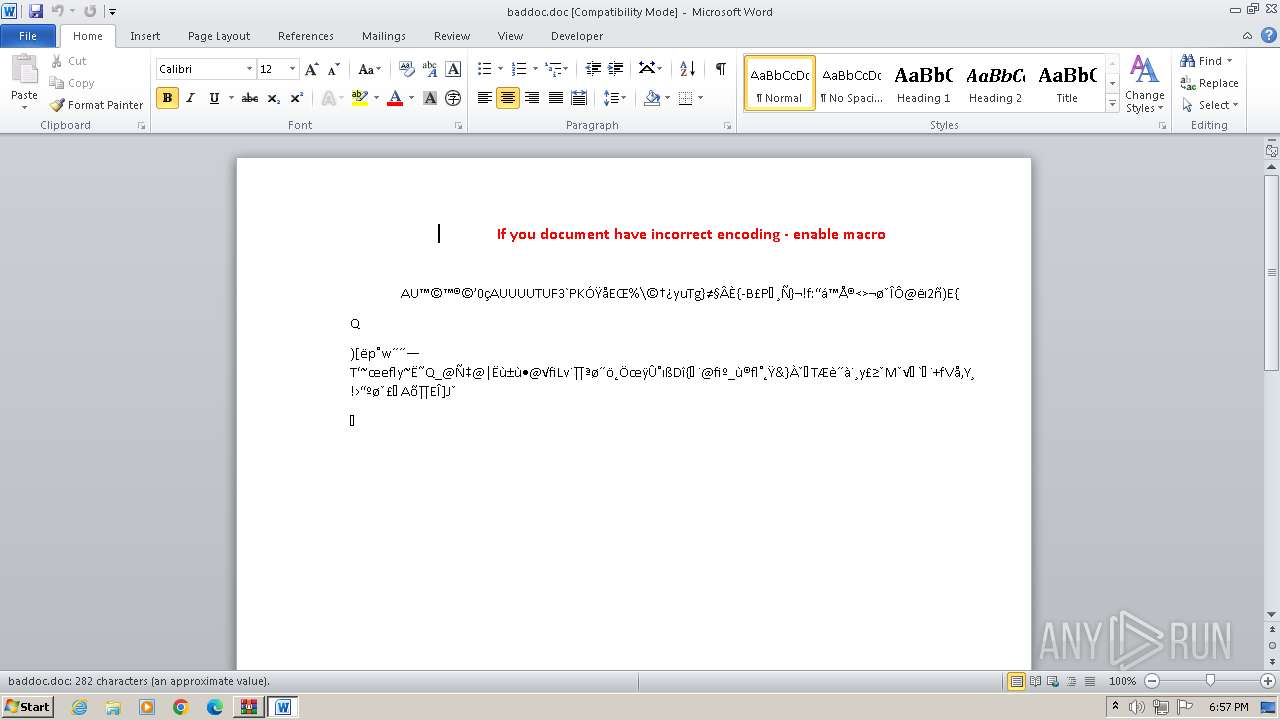Click the Cut button
The height and width of the screenshot is (720, 1280).
coord(69,61)
